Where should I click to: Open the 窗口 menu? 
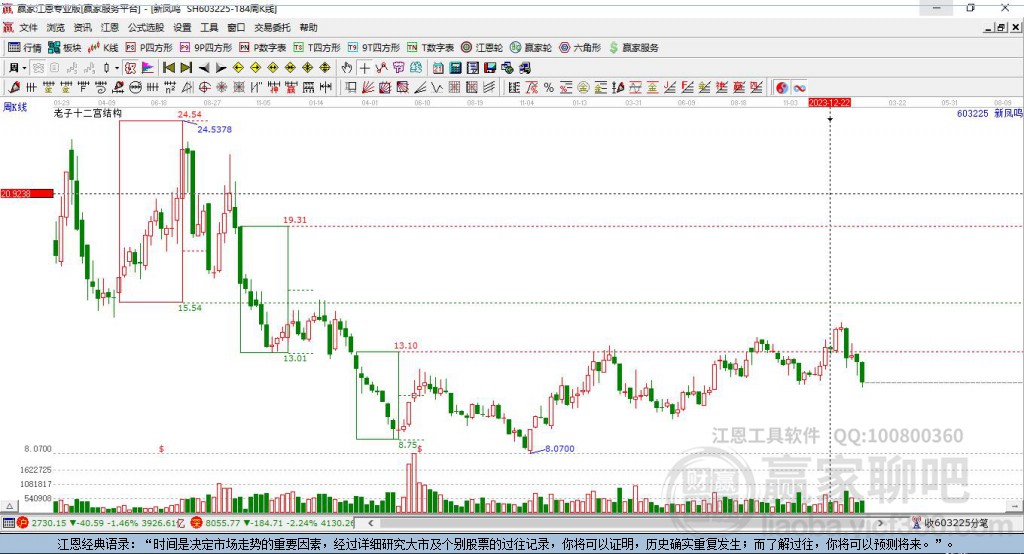click(236, 27)
